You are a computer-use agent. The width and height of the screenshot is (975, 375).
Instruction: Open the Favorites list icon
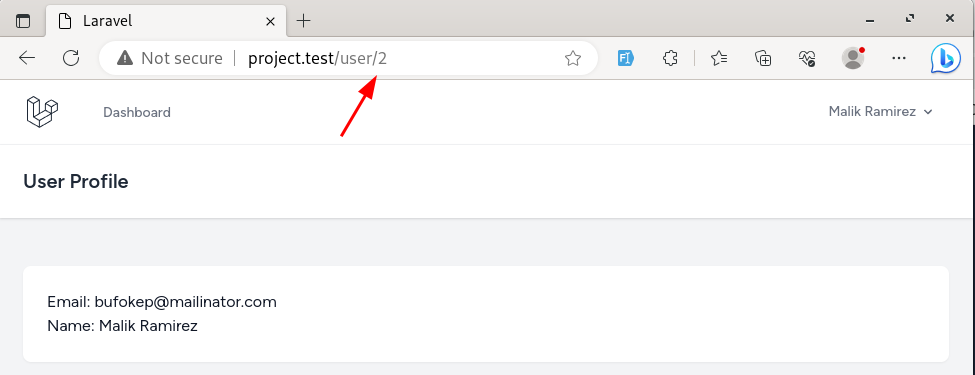pos(719,58)
